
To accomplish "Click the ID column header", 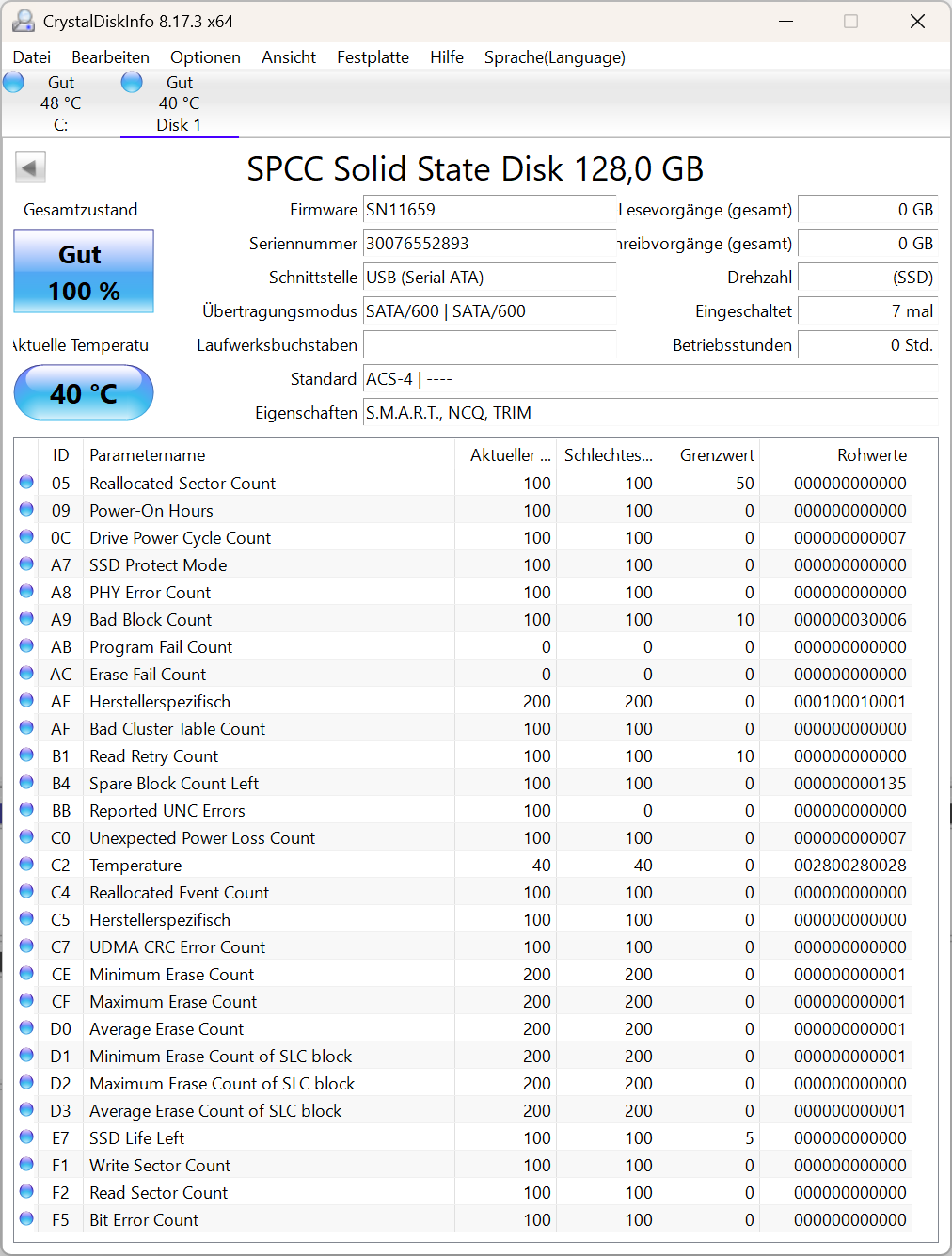I will tap(61, 455).
